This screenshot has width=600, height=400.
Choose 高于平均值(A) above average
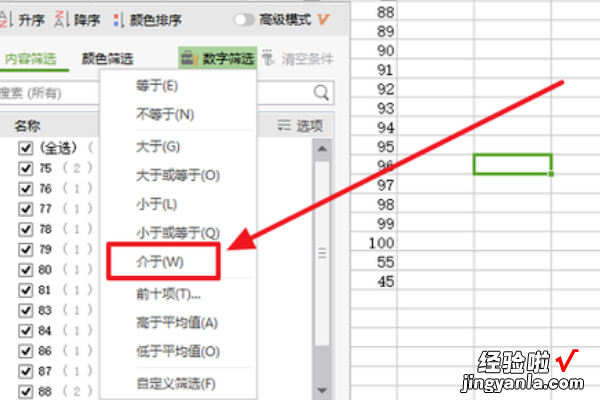pos(178,323)
